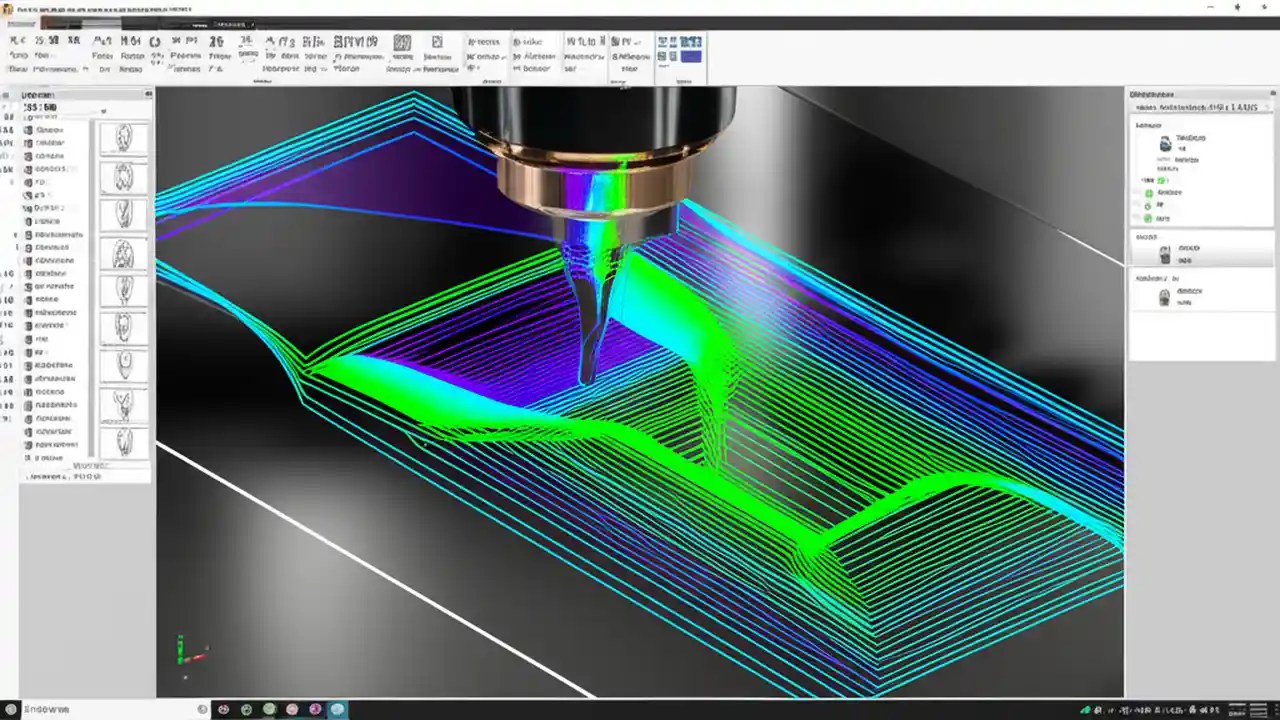The height and width of the screenshot is (720, 1280).
Task: Click the blue highlighted icon at the ribbon's right end
Action: [691, 57]
